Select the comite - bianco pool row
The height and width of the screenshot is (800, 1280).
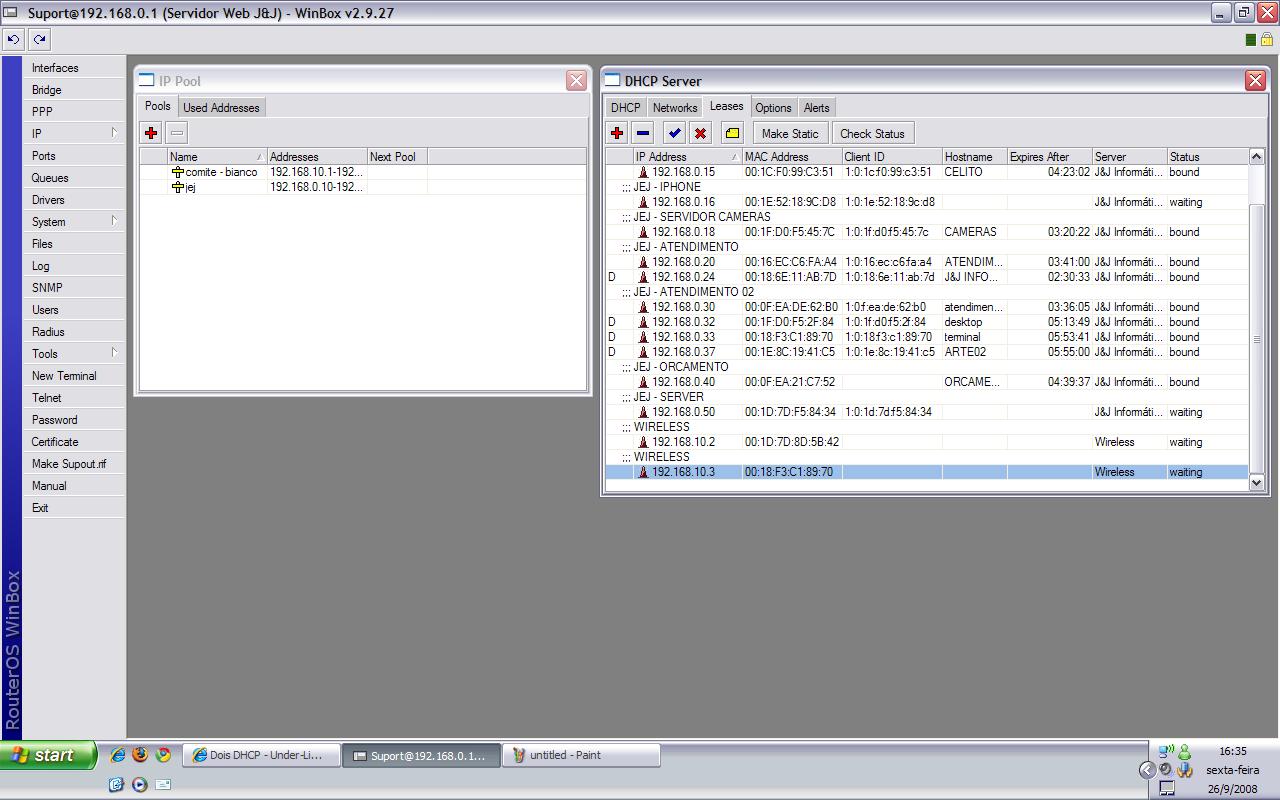[362, 172]
